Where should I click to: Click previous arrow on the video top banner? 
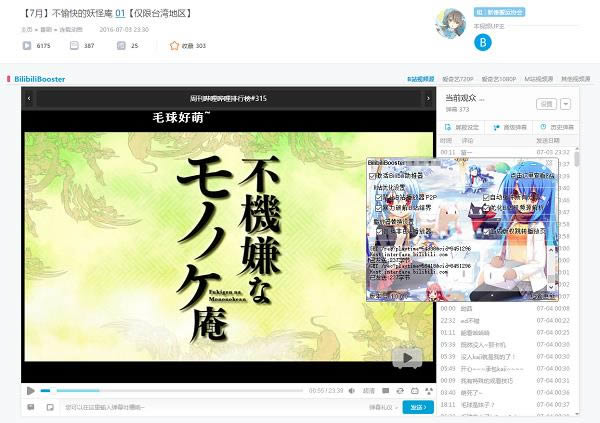tap(30, 99)
